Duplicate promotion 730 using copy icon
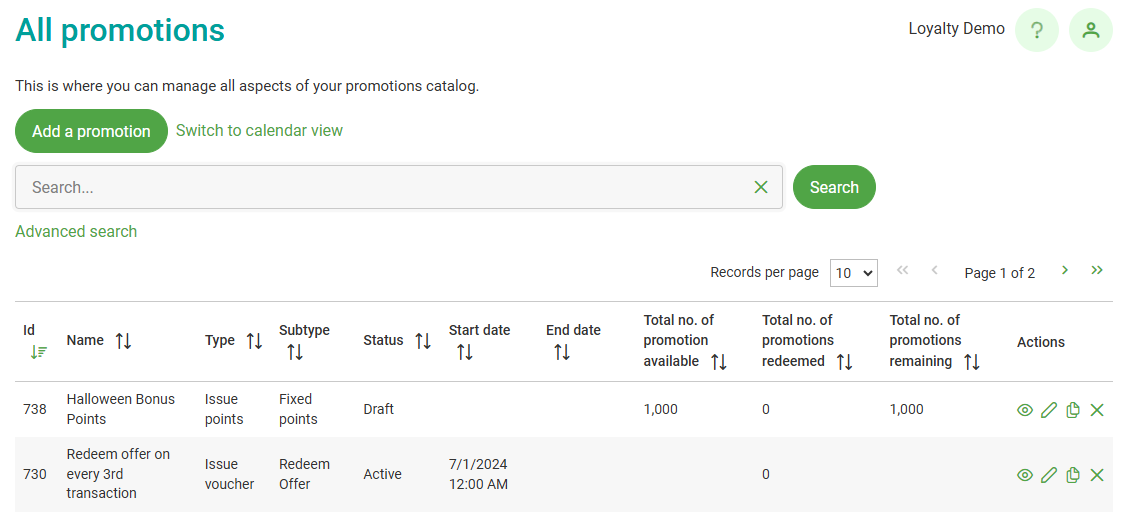The width and height of the screenshot is (1121, 516). click(1073, 475)
